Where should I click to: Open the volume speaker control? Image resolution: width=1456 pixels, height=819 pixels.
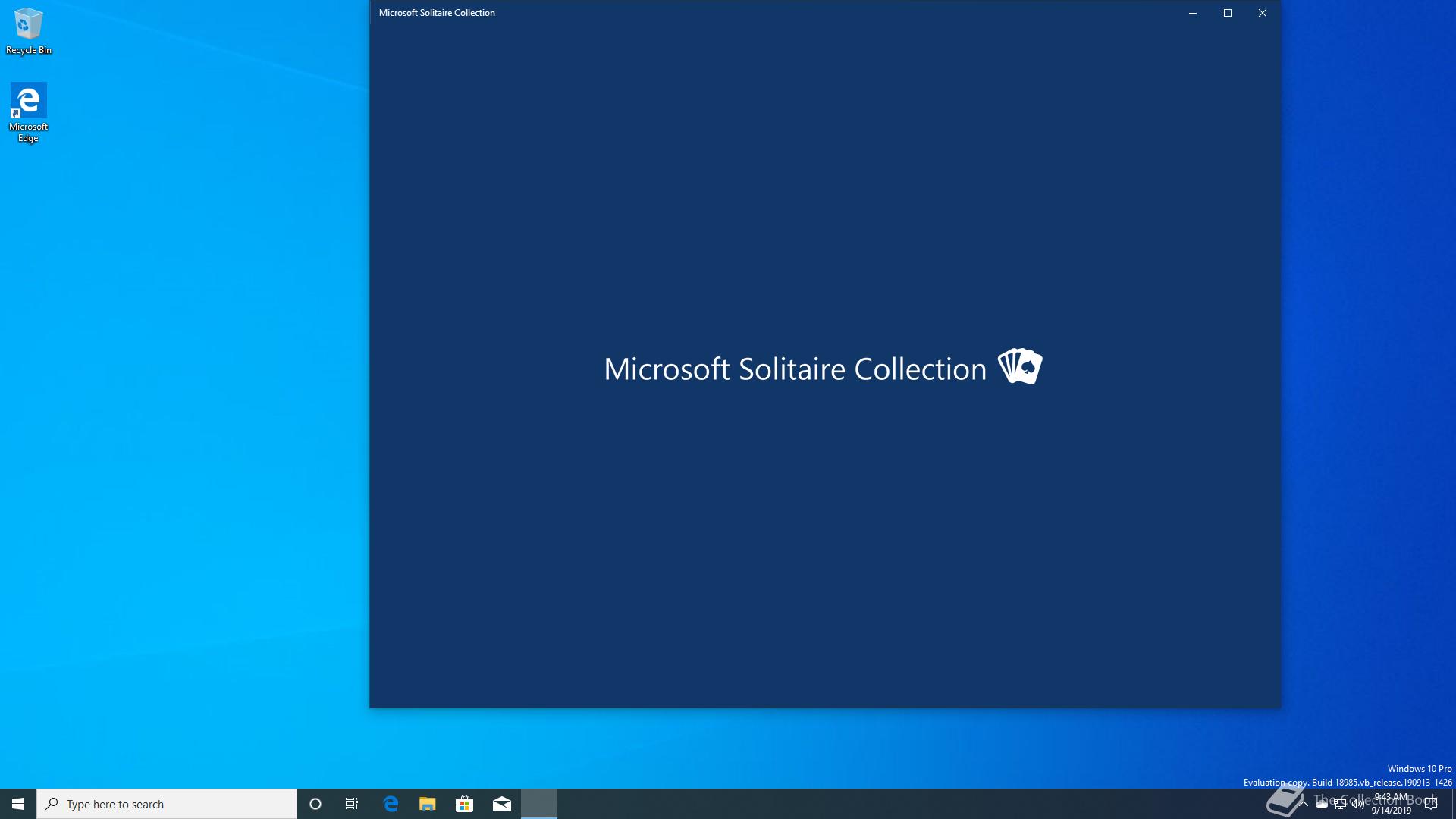[1357, 804]
